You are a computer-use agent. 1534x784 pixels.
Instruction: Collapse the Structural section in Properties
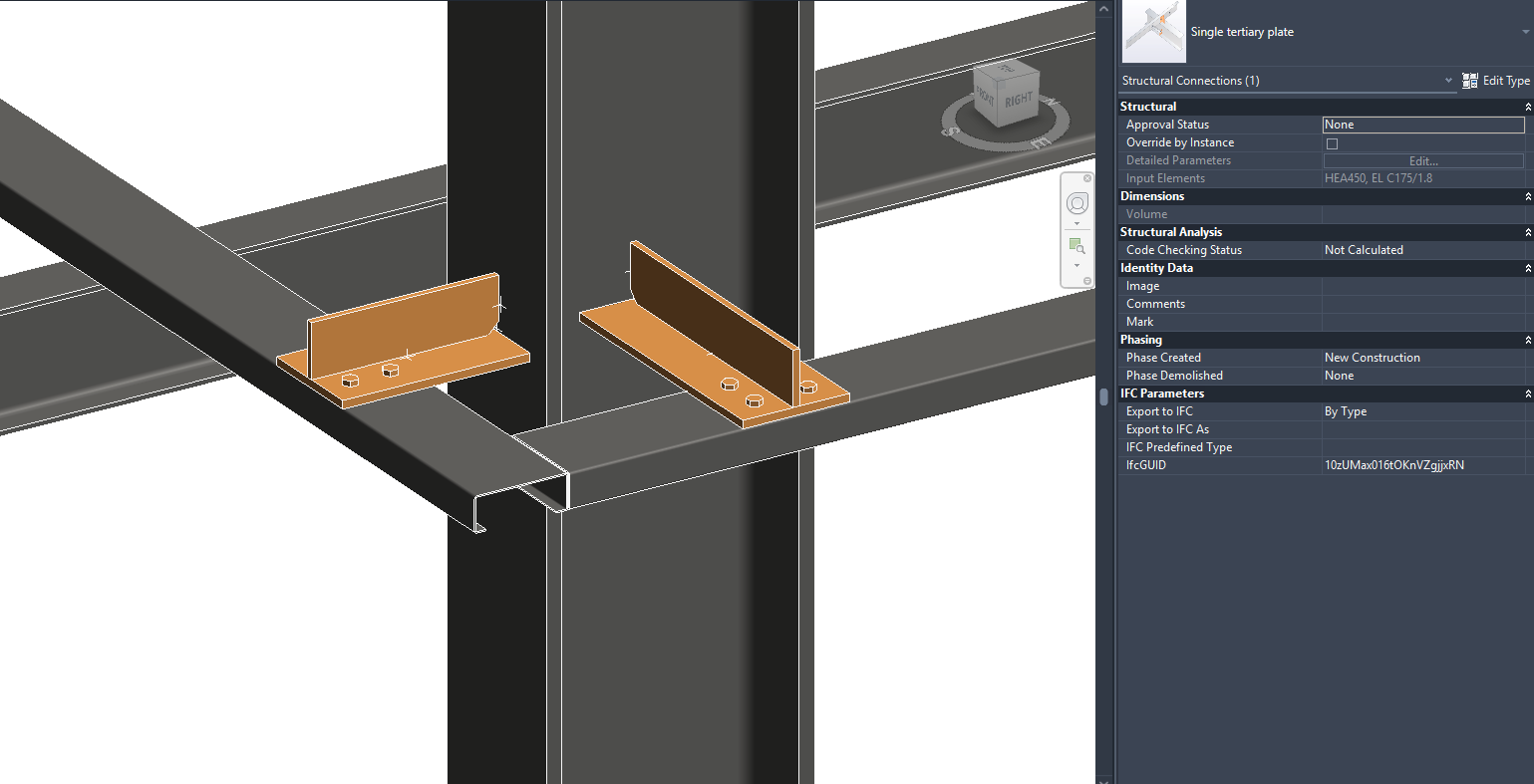(x=1526, y=107)
